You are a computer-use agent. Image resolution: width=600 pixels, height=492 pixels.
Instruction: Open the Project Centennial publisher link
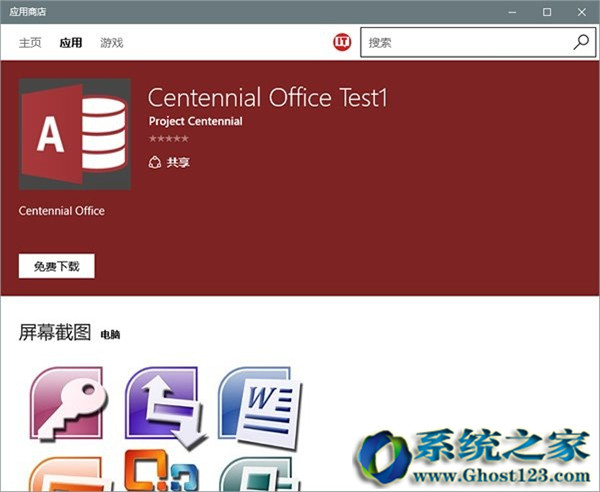(196, 121)
